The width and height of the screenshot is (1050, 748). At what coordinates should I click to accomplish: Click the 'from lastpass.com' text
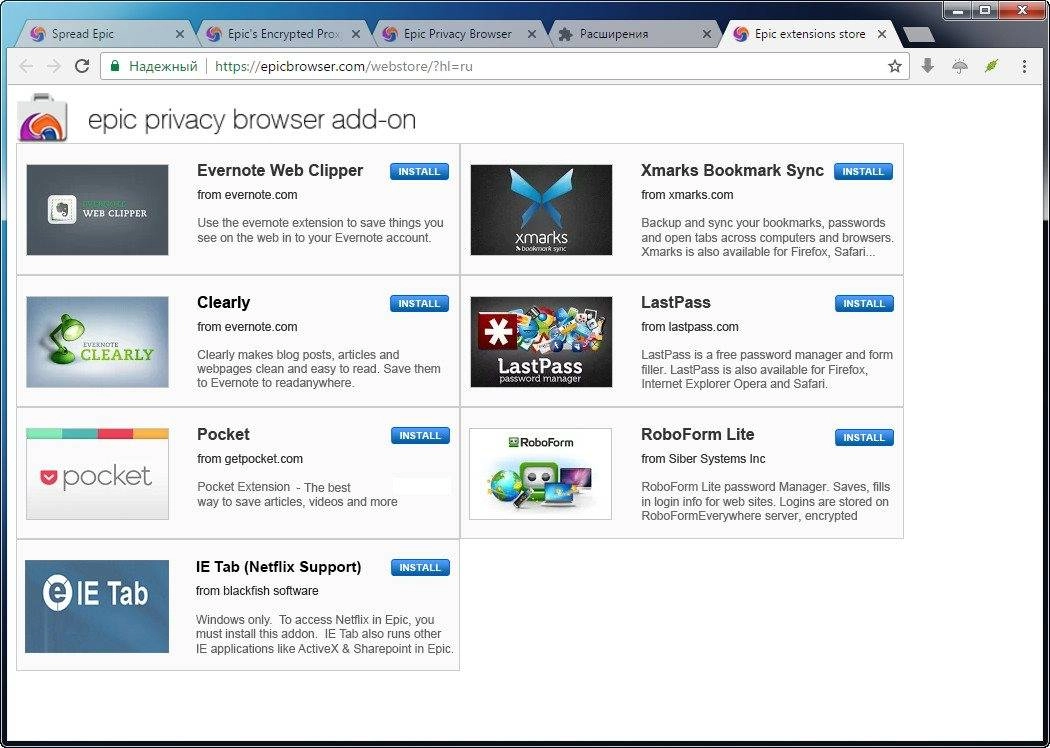click(x=690, y=327)
